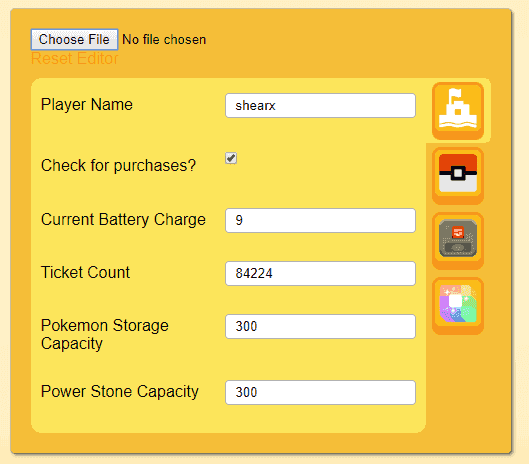Select the Ticket Count input box
The image size is (529, 464).
(x=320, y=273)
